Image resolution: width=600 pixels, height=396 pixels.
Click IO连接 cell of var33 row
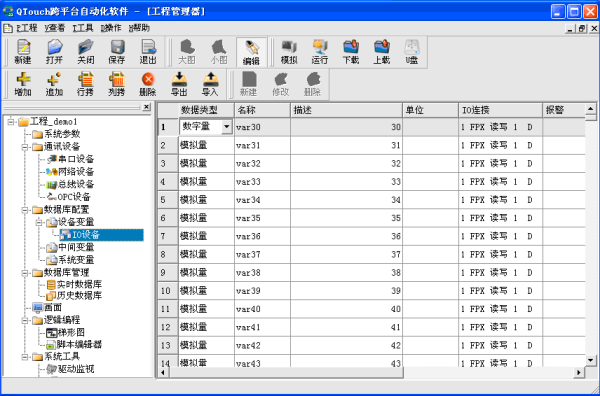[x=500, y=182]
